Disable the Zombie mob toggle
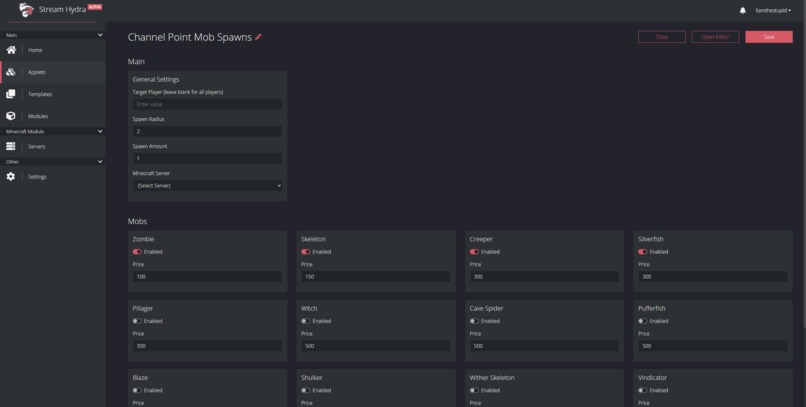The image size is (806, 407). click(137, 252)
